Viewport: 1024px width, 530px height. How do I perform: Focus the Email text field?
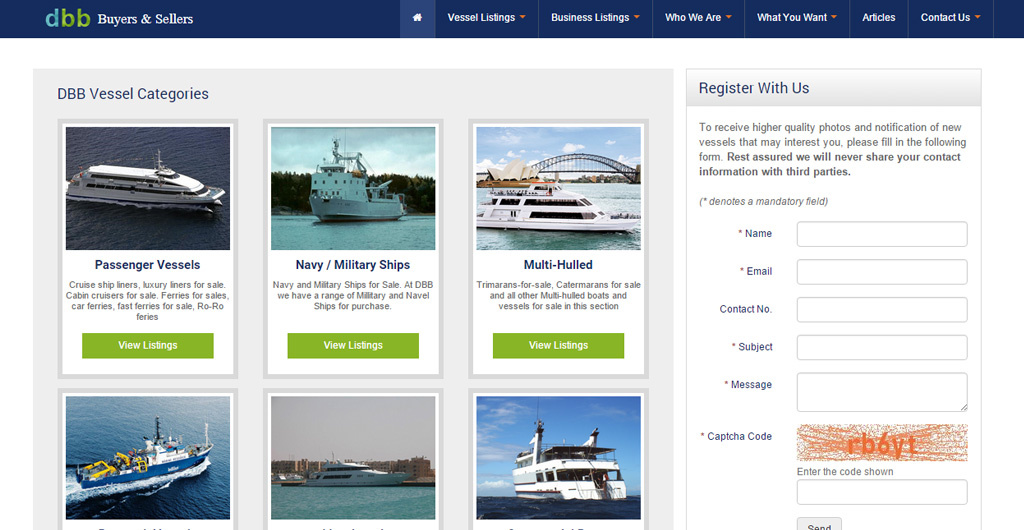coord(881,272)
